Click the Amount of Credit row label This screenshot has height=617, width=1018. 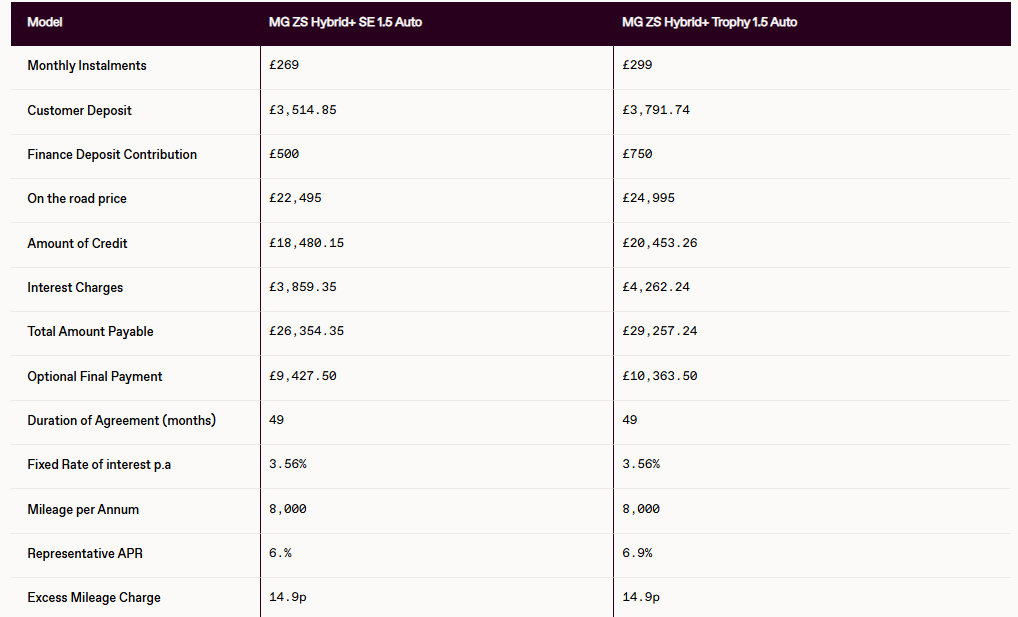77,244
